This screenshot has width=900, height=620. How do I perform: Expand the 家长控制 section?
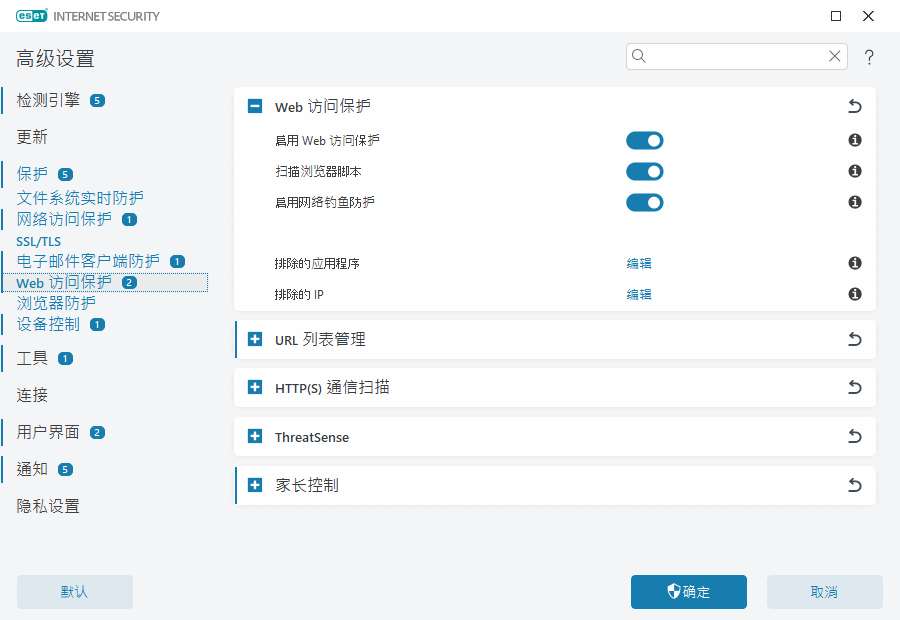point(254,485)
